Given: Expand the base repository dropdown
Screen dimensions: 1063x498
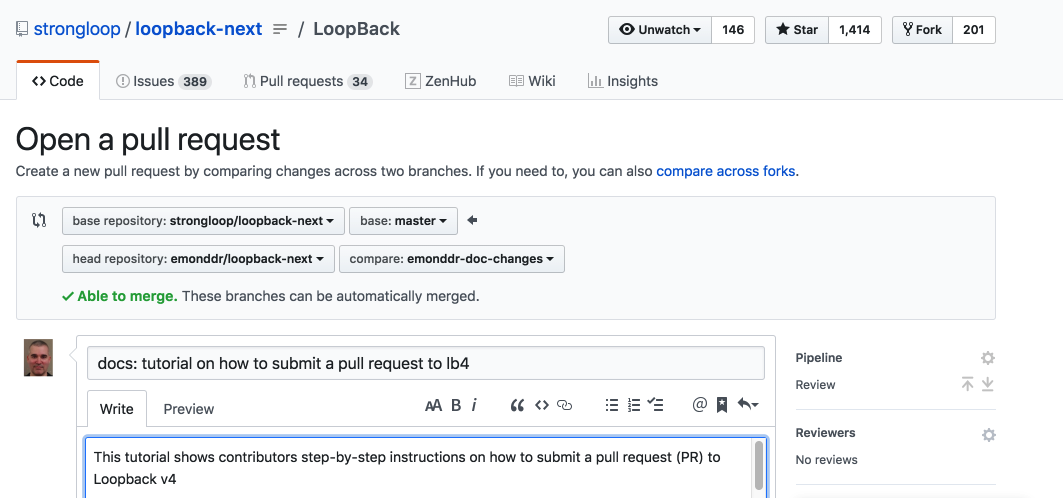Looking at the screenshot, I should [203, 220].
